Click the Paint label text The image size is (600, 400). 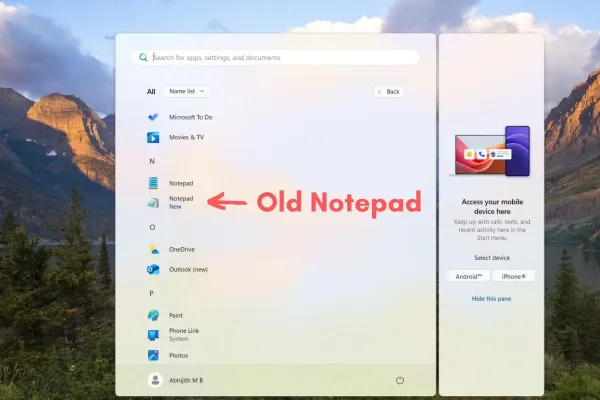click(176, 315)
